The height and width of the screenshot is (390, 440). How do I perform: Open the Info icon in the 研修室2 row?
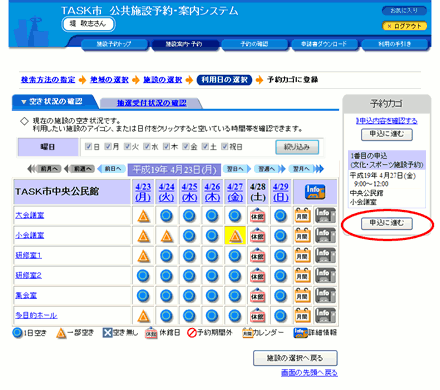point(325,276)
